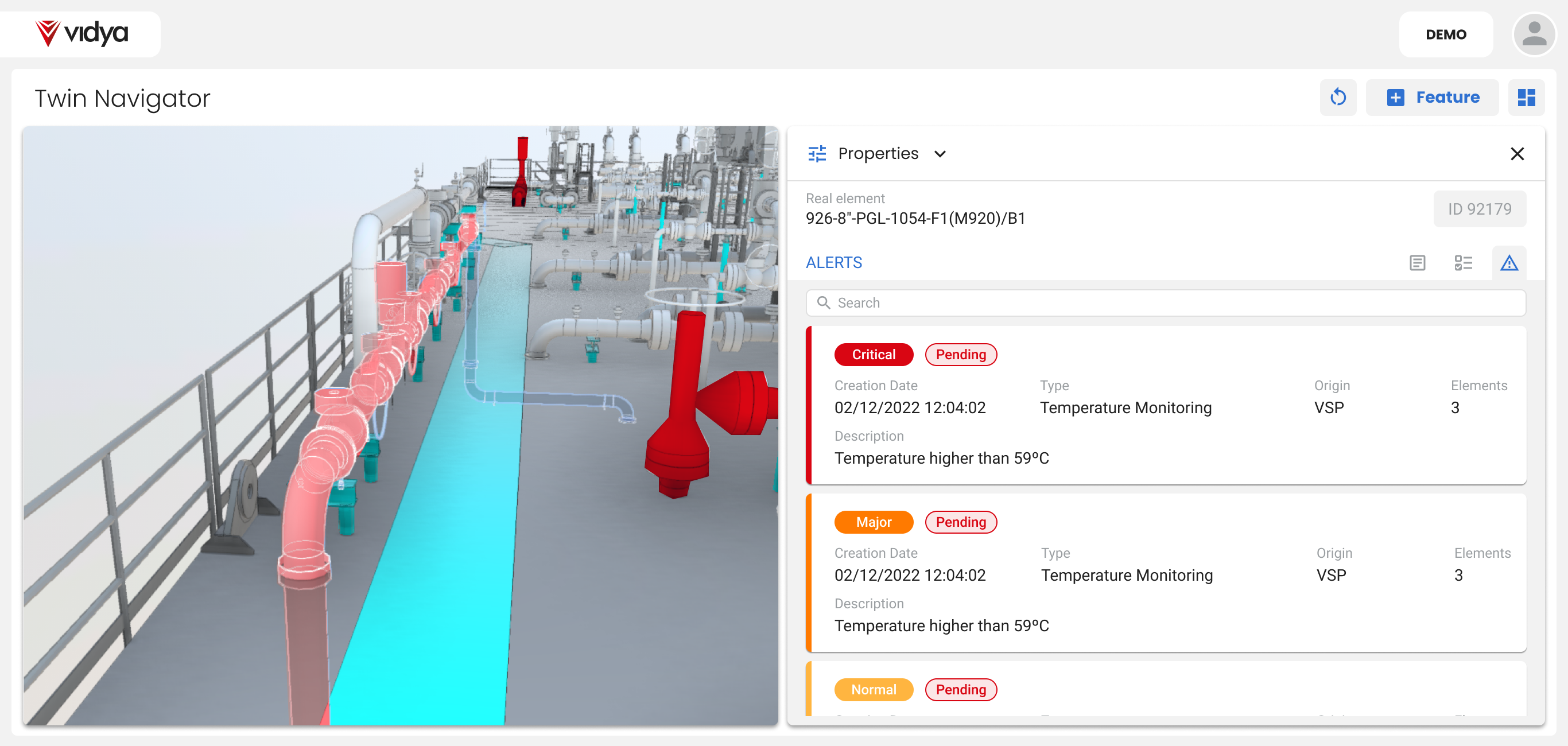Toggle the Major severity badge

874,522
